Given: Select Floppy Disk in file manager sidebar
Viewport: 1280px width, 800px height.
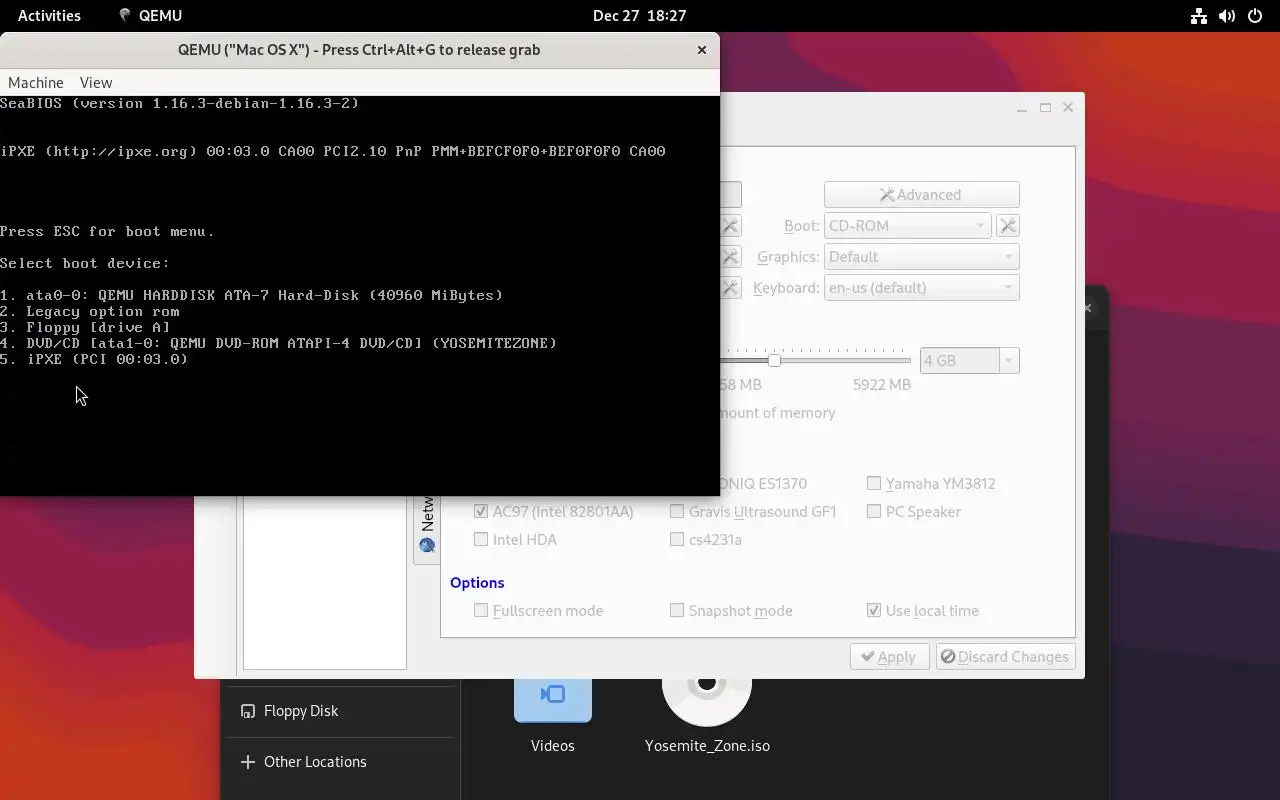Looking at the screenshot, I should 339,711.
